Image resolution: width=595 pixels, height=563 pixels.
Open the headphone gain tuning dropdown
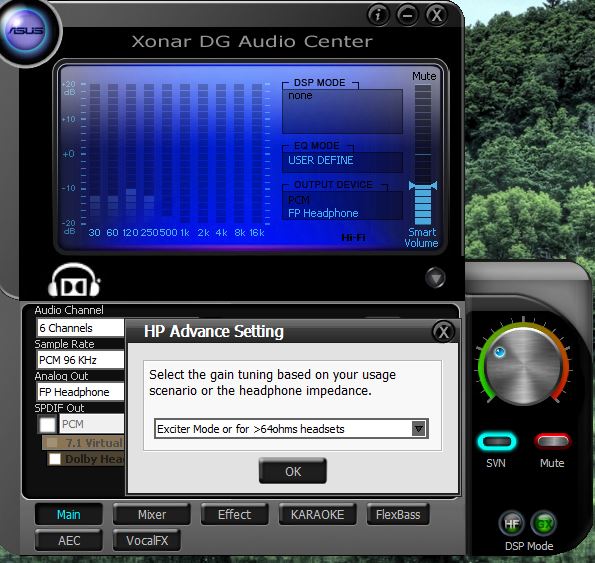pos(291,429)
